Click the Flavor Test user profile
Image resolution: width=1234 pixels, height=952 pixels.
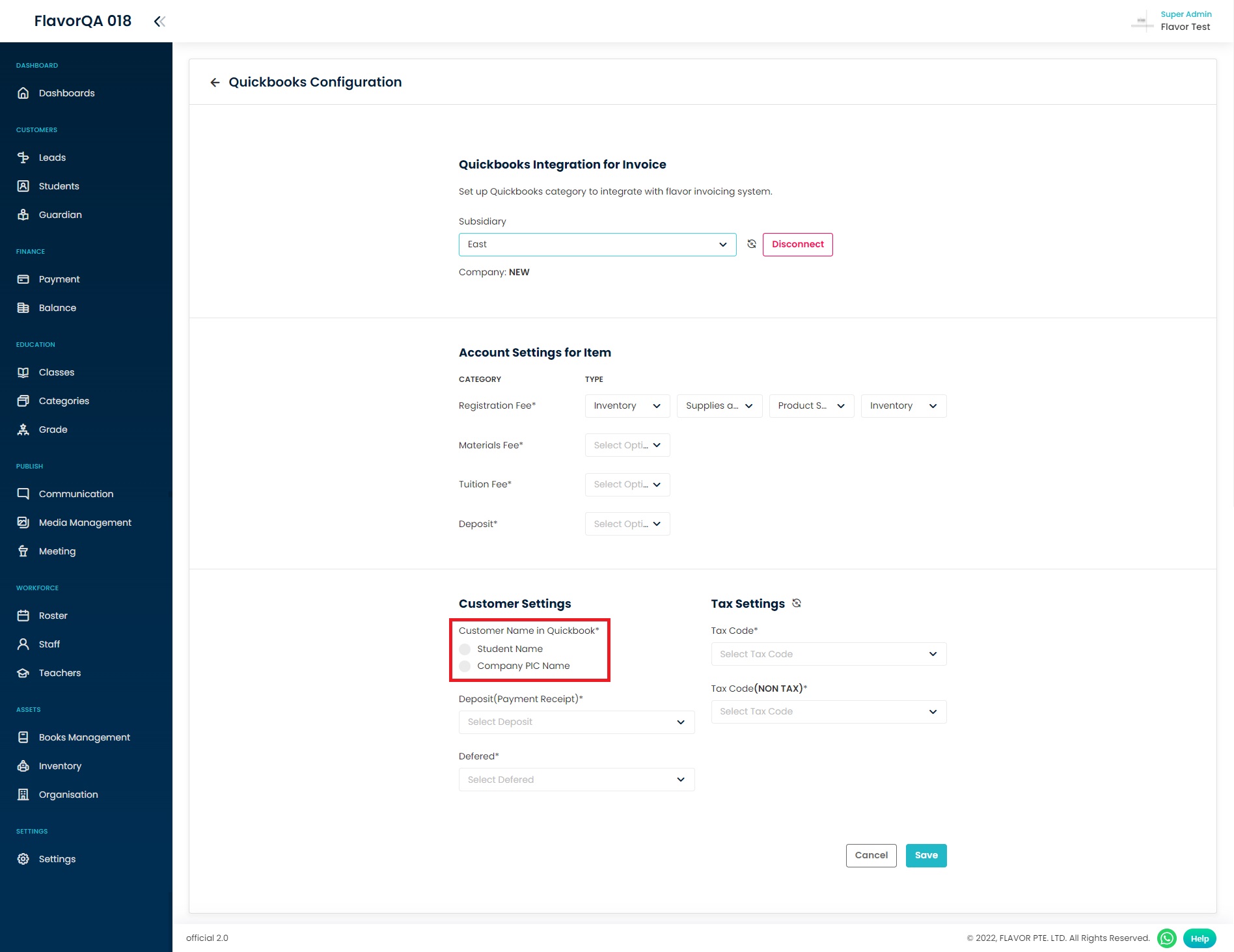click(x=1185, y=27)
